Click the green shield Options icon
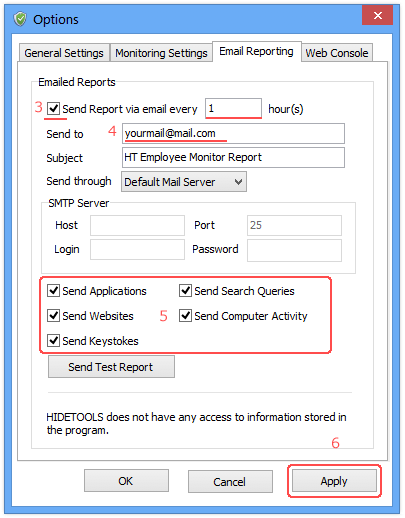Viewport: 405px width, 518px height. coord(20,19)
